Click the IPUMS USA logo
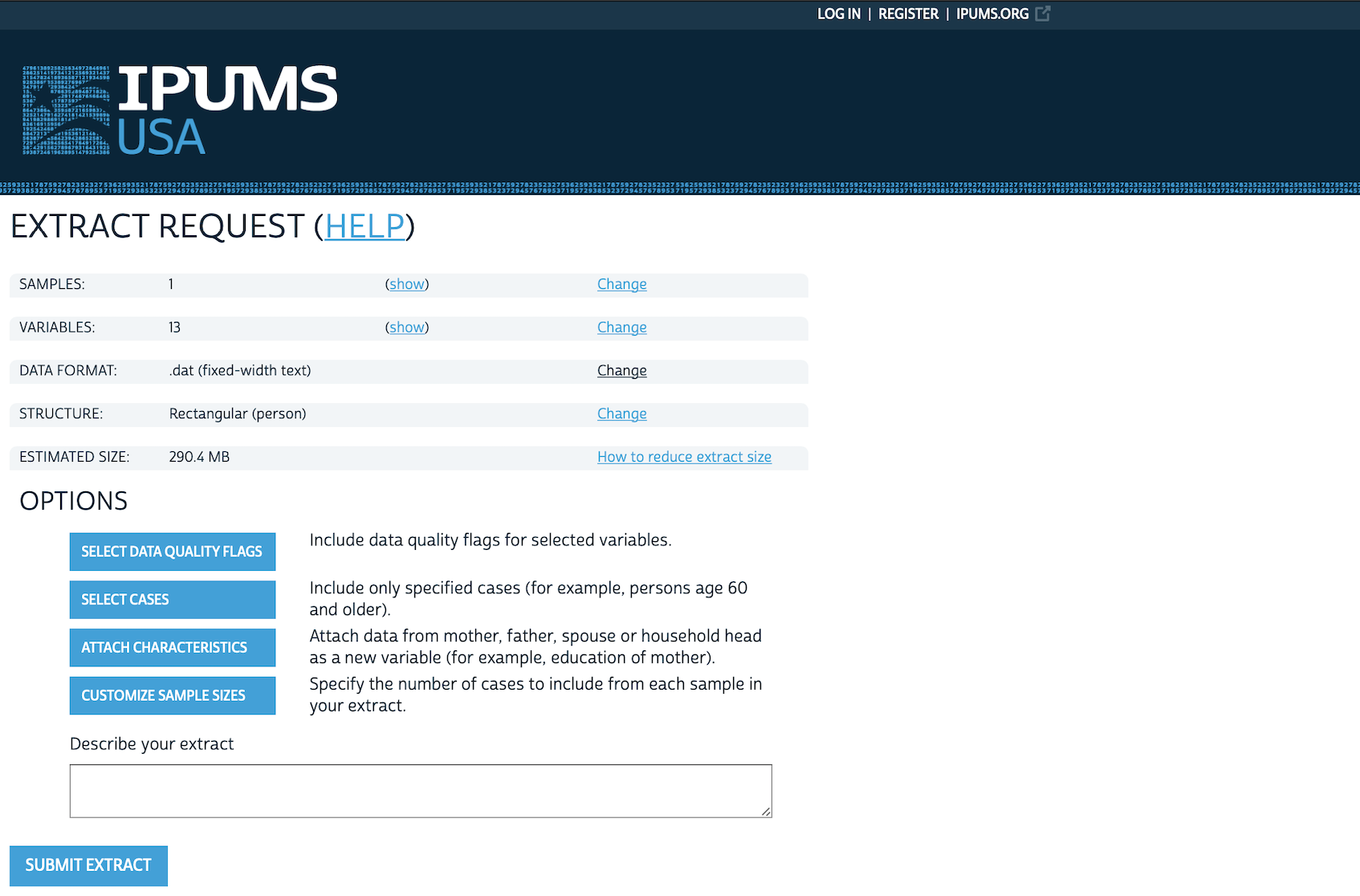The image size is (1360, 896). point(180,111)
